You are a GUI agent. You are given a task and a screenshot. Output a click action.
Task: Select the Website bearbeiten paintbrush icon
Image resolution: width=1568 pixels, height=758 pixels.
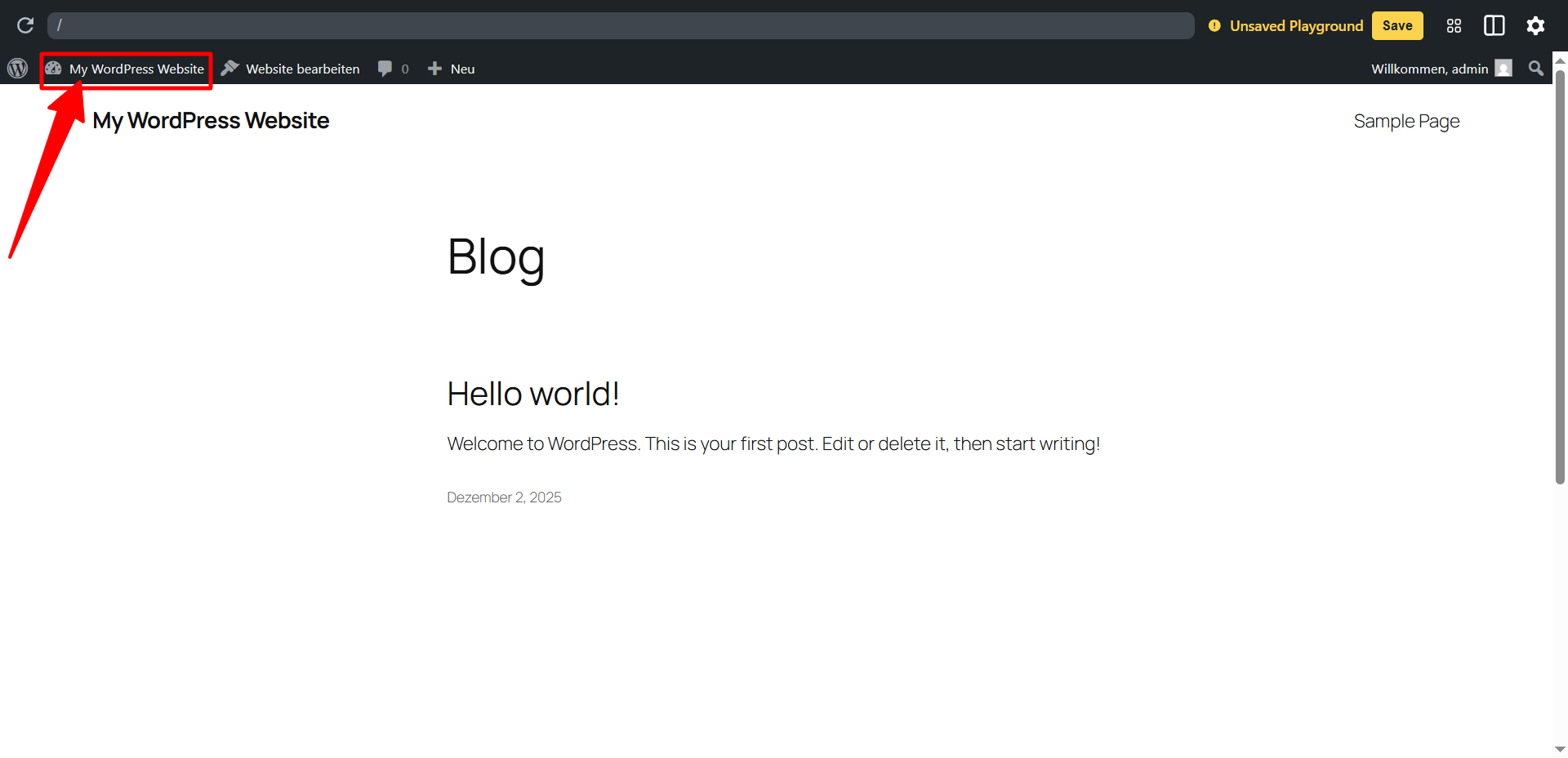(x=231, y=68)
